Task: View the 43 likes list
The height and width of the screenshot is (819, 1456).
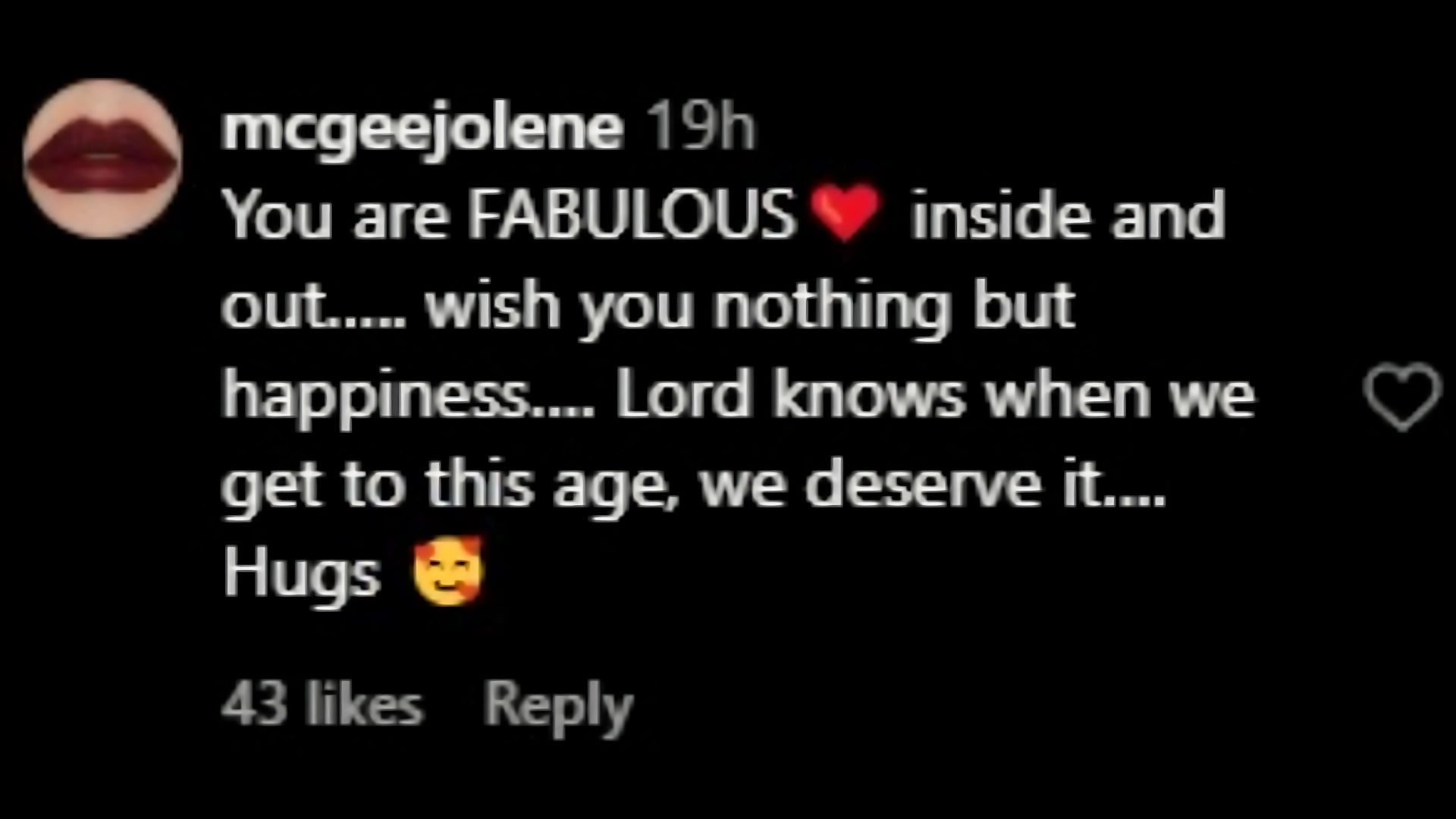Action: (x=322, y=705)
